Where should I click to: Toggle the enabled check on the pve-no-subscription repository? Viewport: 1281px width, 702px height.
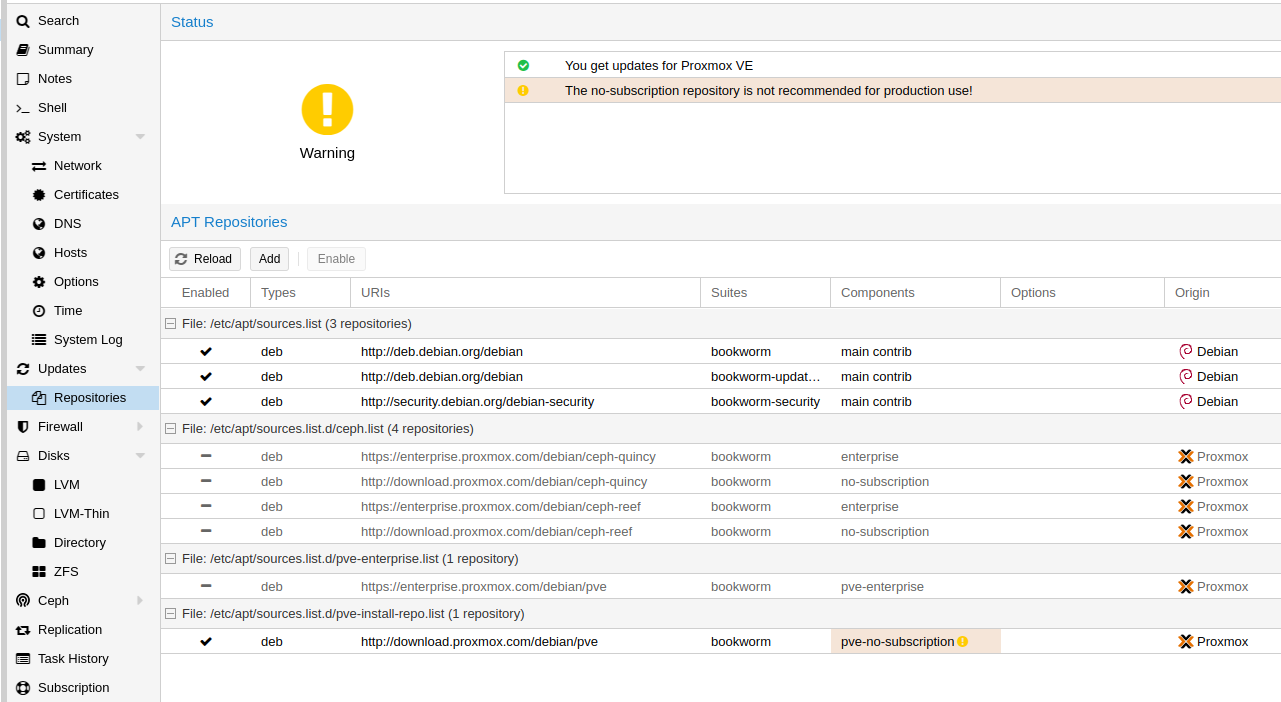point(205,641)
